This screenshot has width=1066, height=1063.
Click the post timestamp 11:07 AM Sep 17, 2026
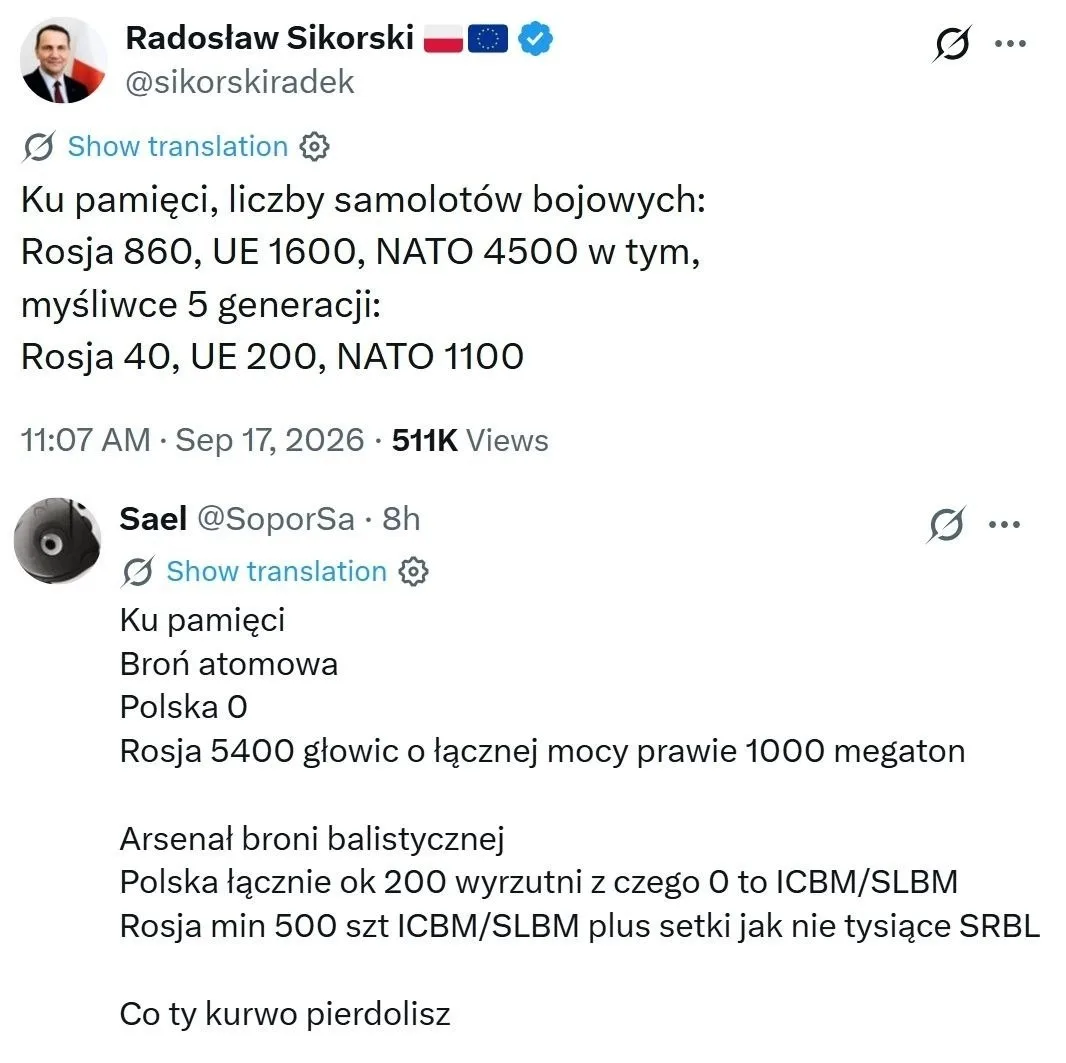(192, 440)
